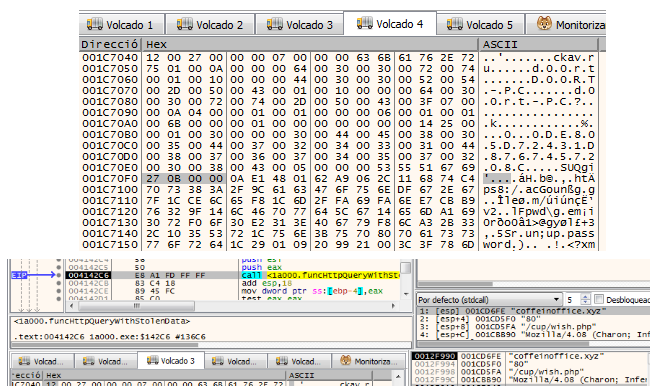Toggle breakpoint dot at address 004142CB
This screenshot has width=653, height=388.
coord(59,283)
